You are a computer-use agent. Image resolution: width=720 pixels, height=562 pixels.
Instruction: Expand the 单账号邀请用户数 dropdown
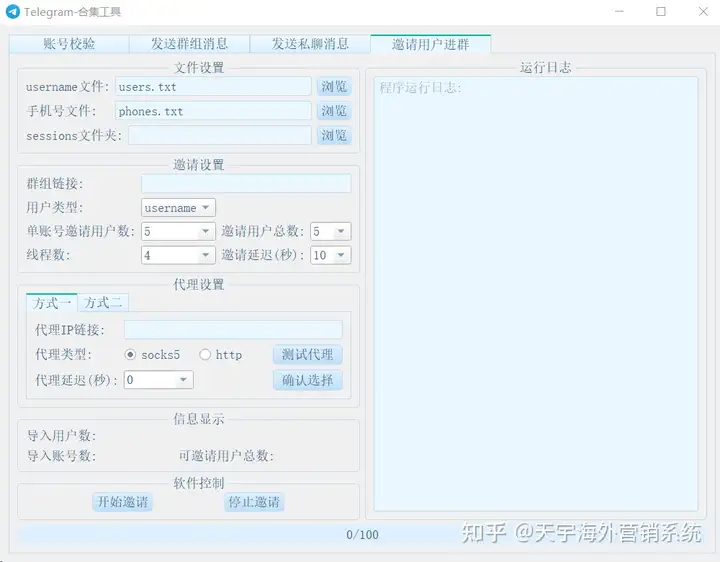point(178,231)
